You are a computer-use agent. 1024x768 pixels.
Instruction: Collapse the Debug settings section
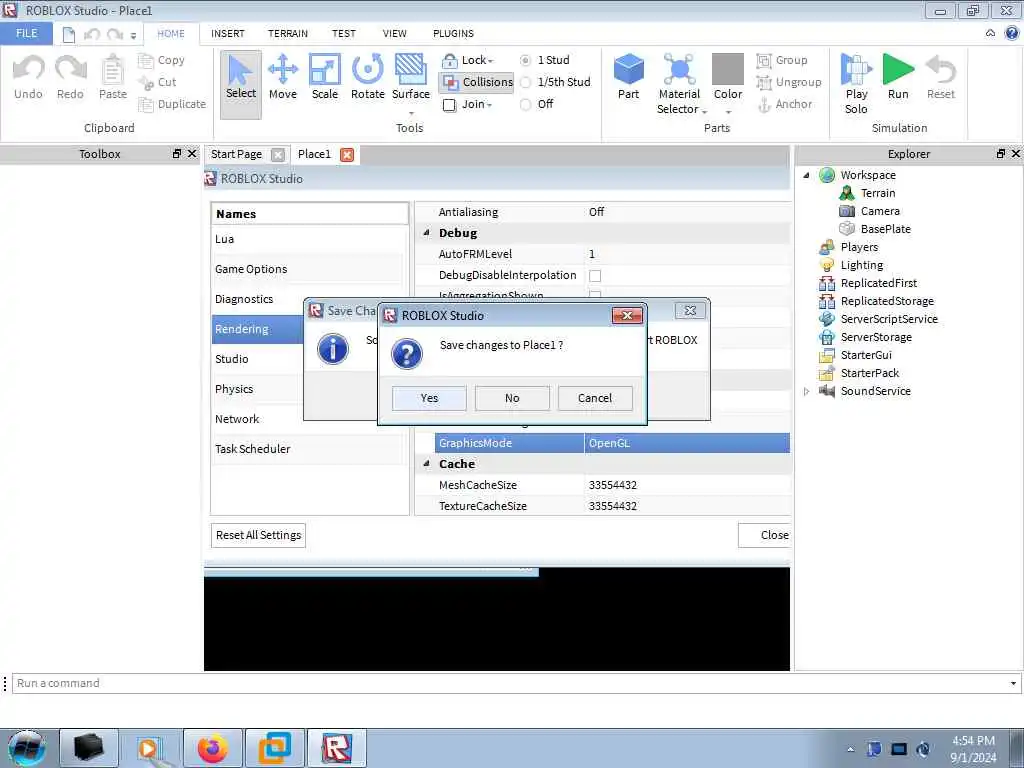click(x=426, y=232)
